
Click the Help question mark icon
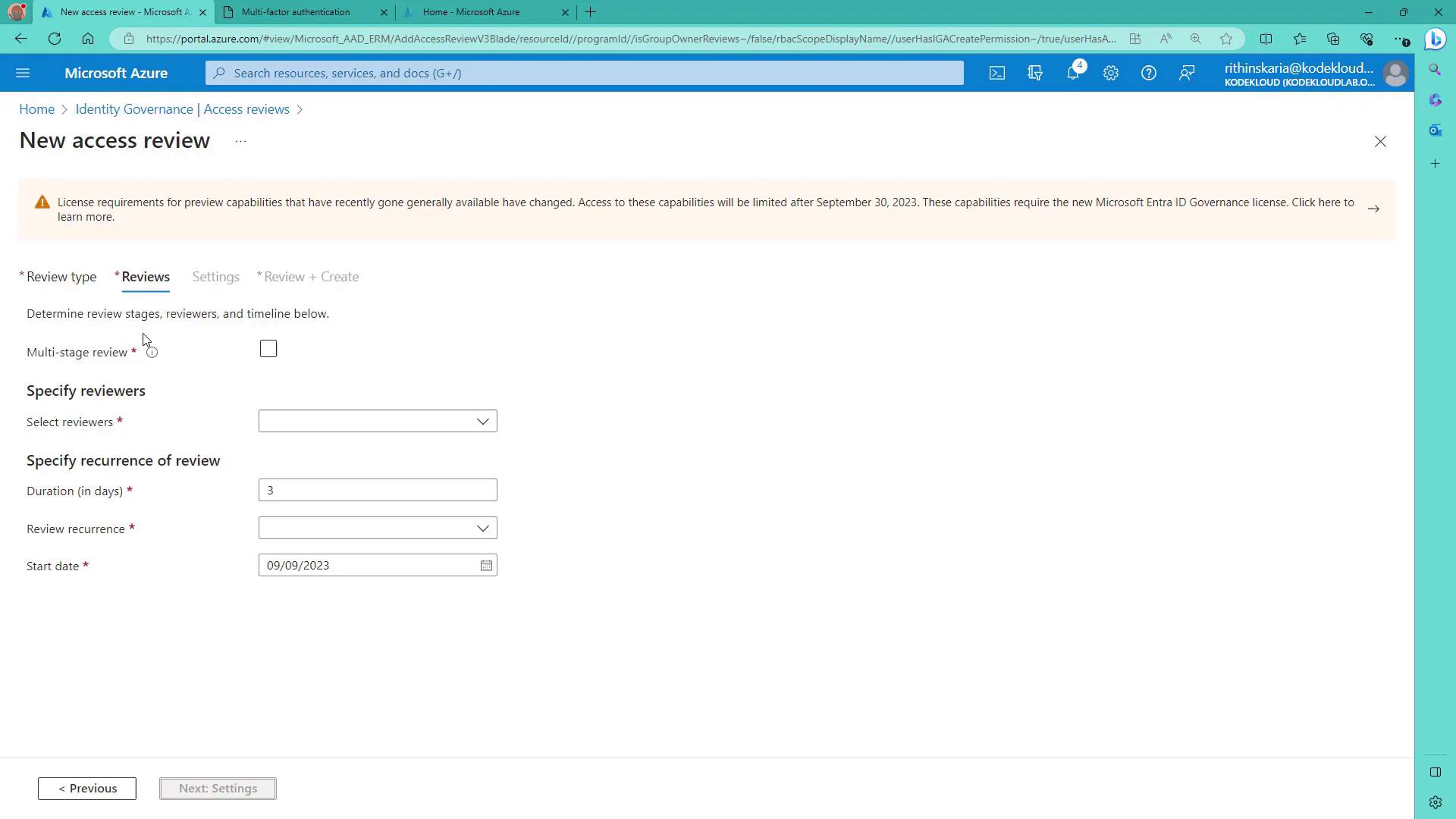click(x=1148, y=73)
